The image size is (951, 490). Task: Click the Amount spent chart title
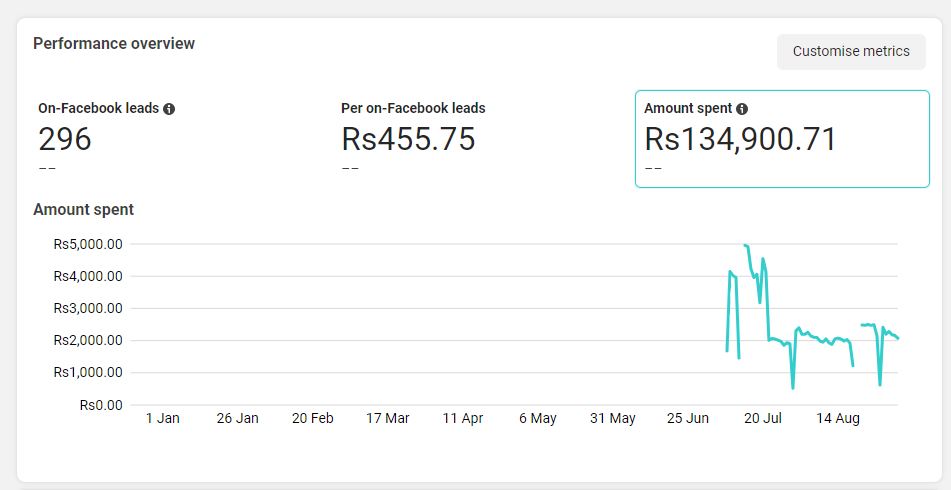(84, 210)
